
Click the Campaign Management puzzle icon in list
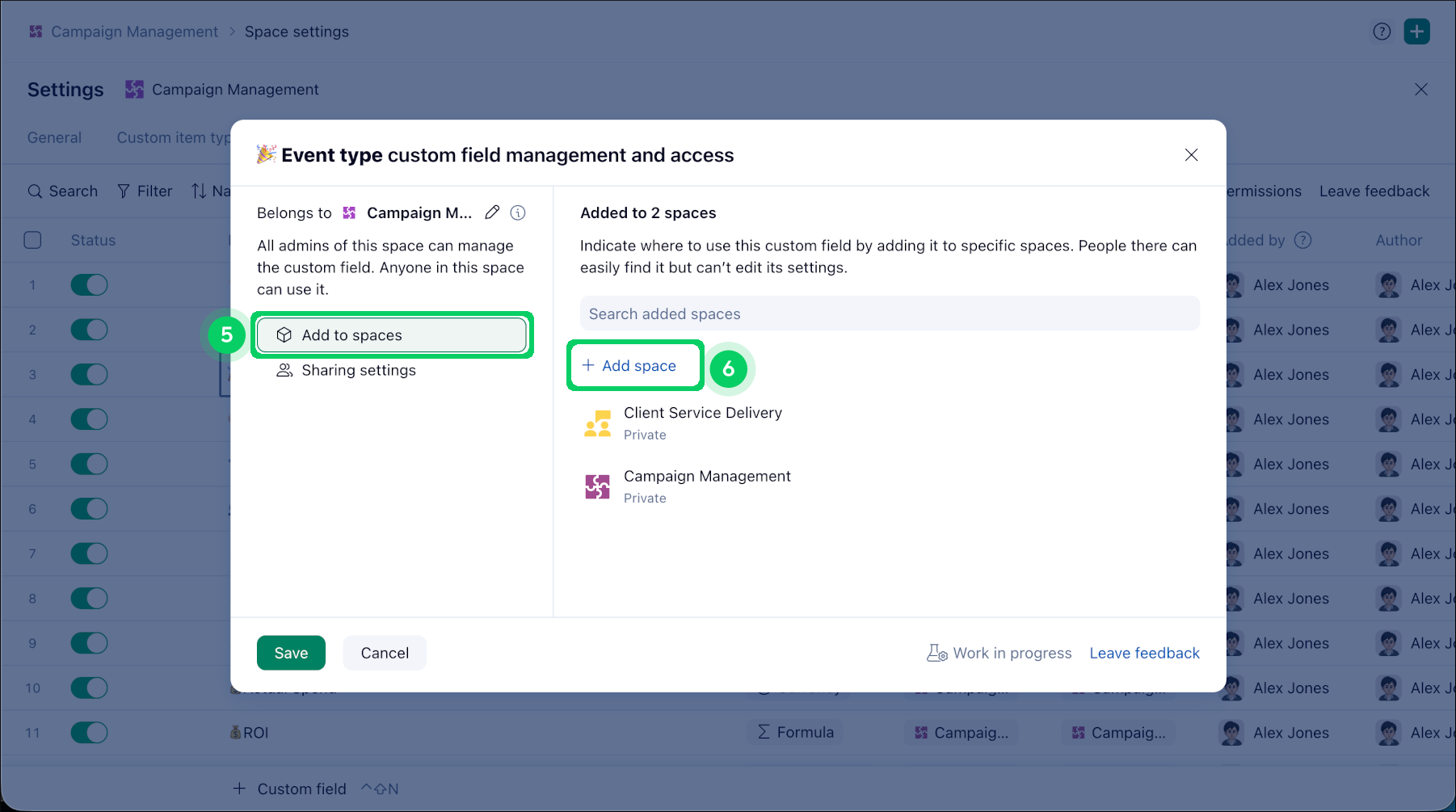597,486
